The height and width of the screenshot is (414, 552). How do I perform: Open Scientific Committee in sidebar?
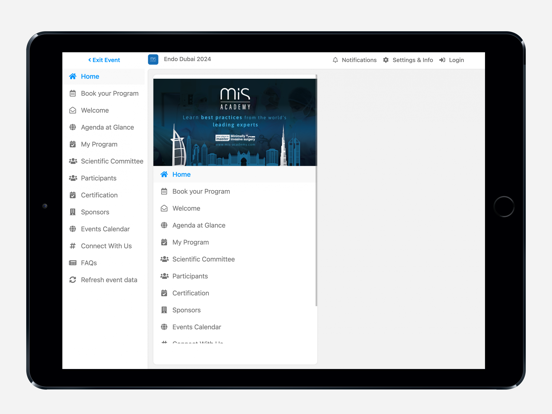point(112,161)
